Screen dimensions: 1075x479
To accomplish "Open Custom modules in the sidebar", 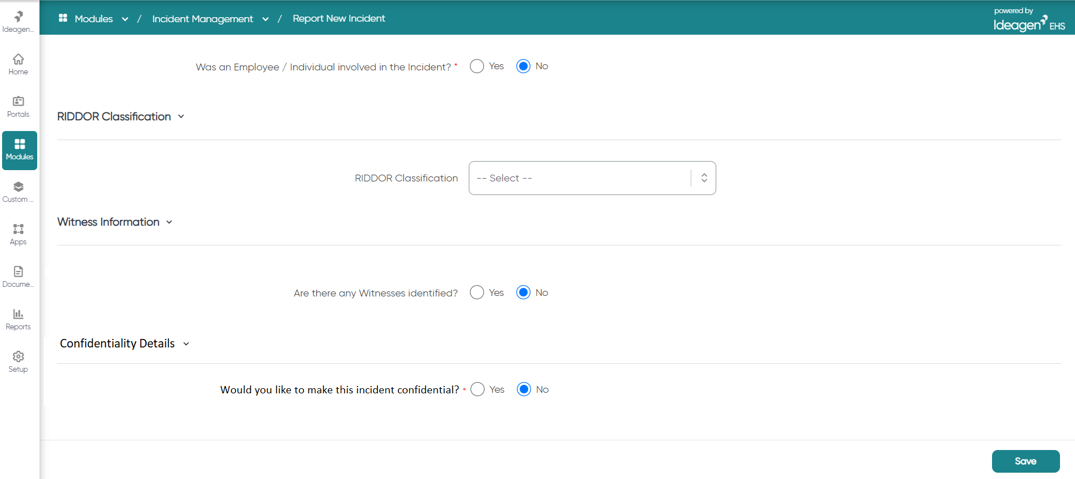I will [19, 191].
